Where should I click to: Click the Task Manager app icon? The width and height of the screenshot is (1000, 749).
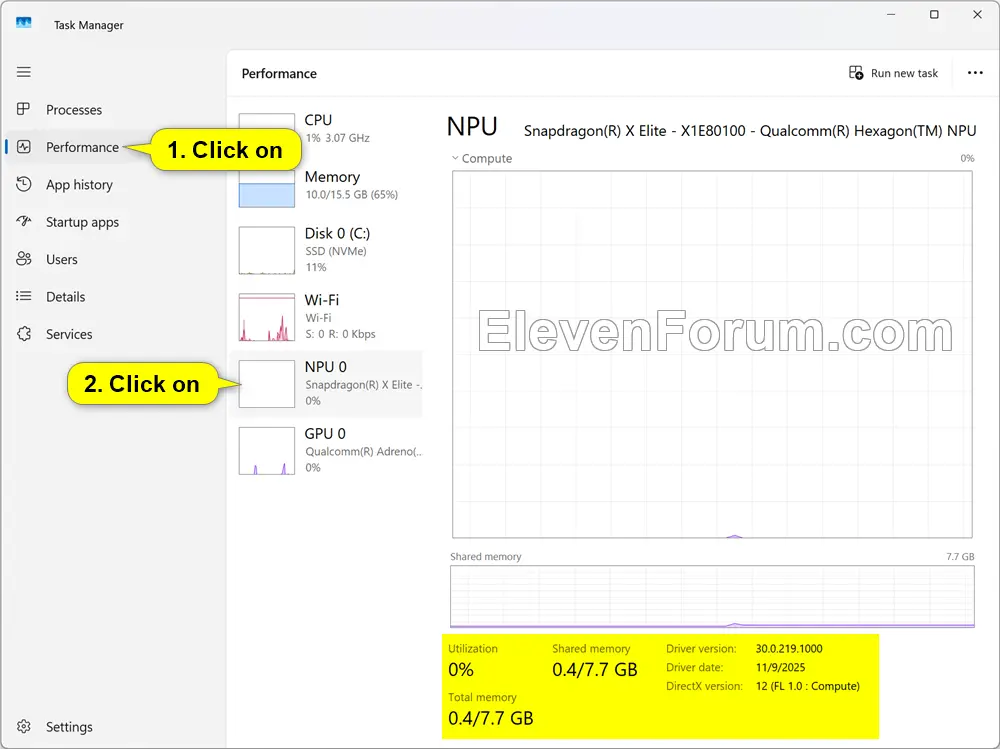[24, 23]
